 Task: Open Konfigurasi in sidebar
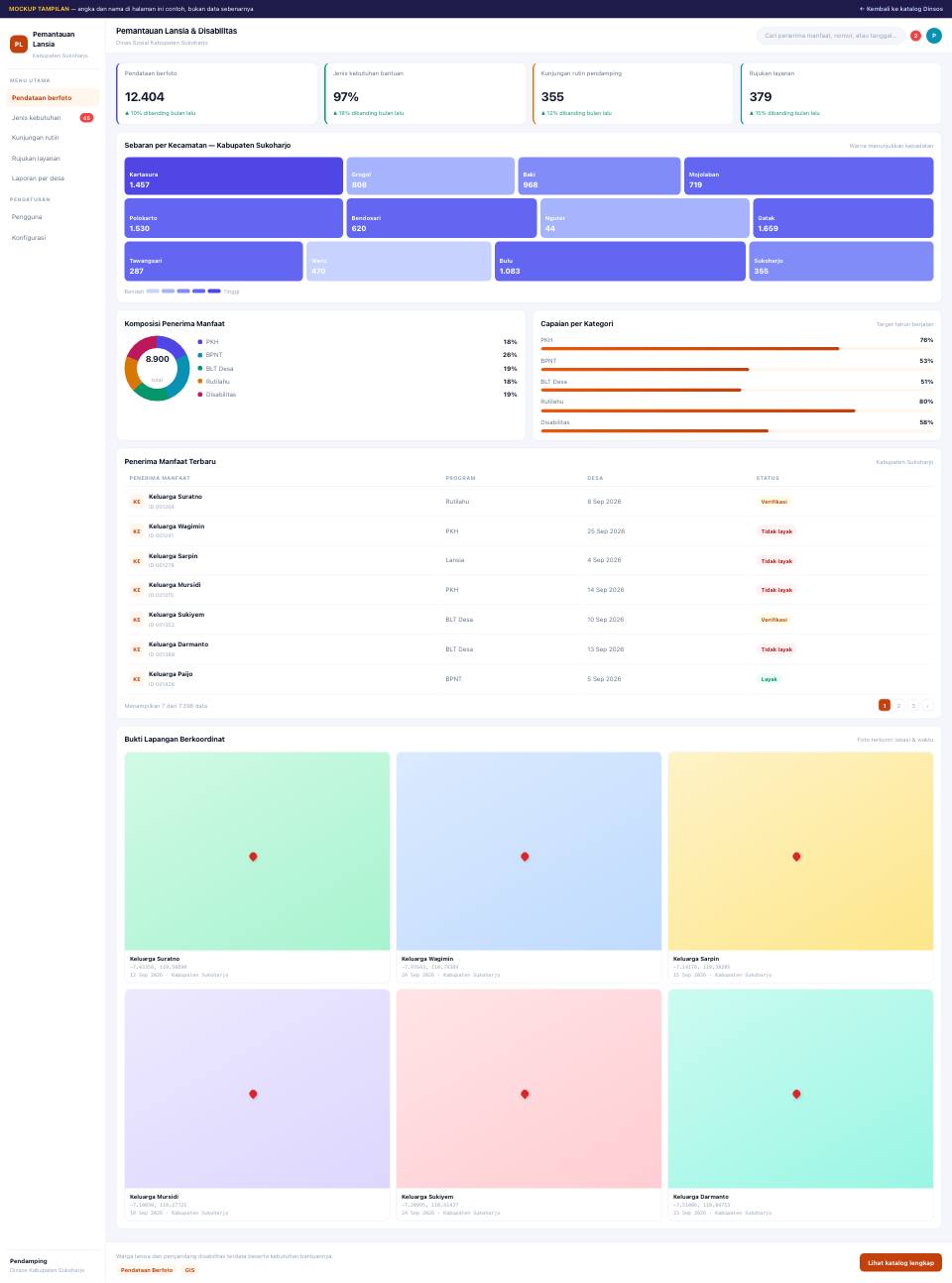click(x=53, y=238)
